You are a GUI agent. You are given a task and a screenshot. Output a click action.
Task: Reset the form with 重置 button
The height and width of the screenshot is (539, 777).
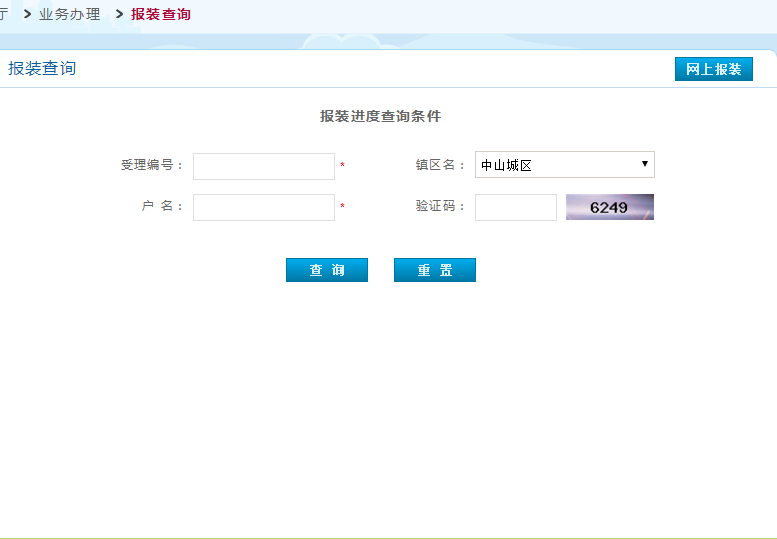click(x=434, y=270)
